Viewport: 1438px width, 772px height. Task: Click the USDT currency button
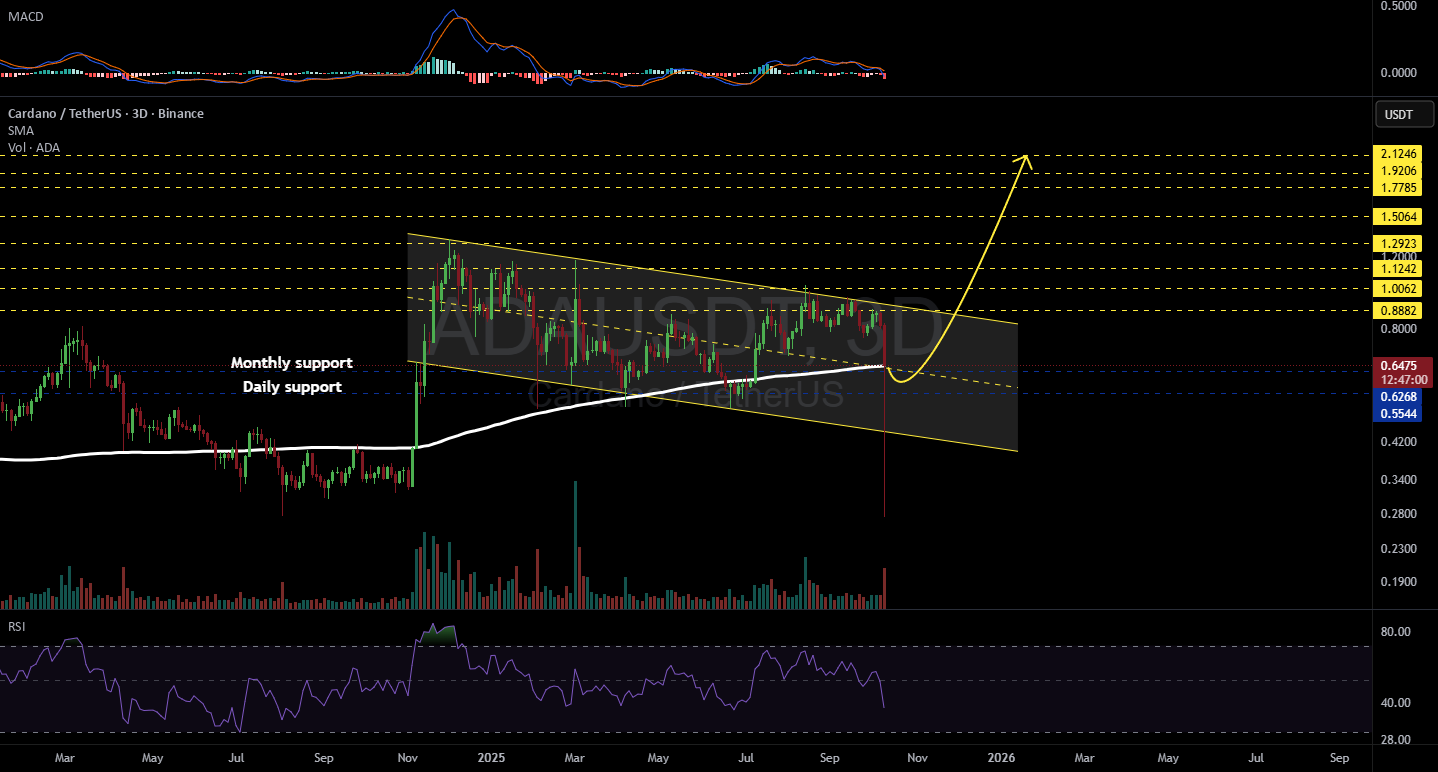(x=1398, y=114)
